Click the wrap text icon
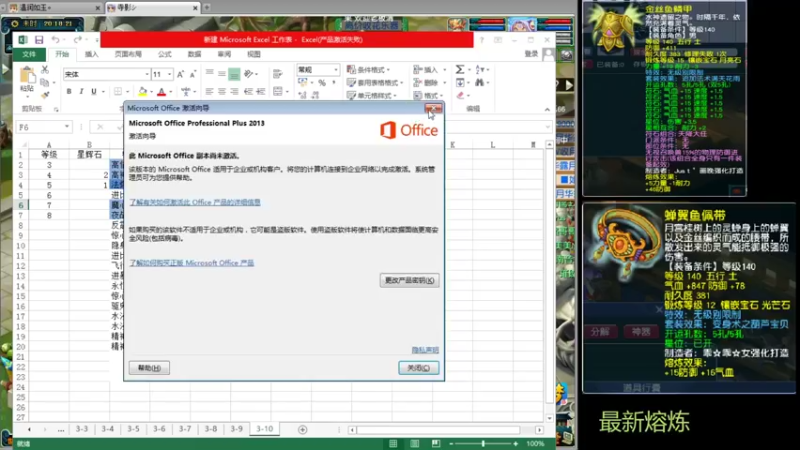This screenshot has height=450, width=800. click(278, 74)
